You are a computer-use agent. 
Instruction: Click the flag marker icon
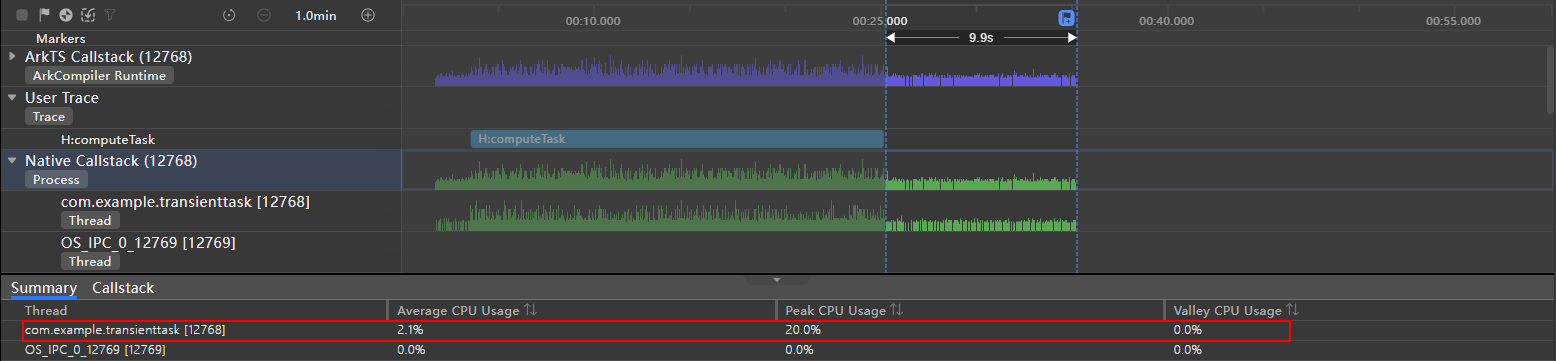(x=44, y=15)
